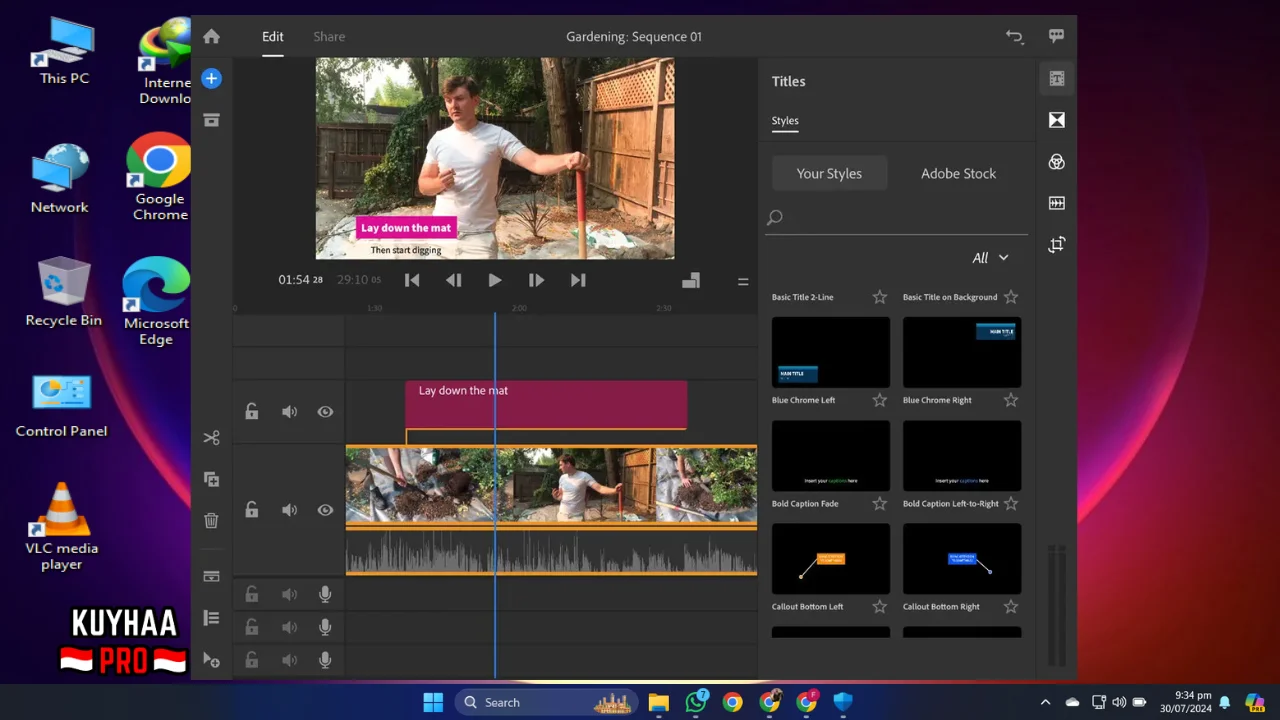Open Windows Start menu
1280x720 pixels.
click(433, 702)
